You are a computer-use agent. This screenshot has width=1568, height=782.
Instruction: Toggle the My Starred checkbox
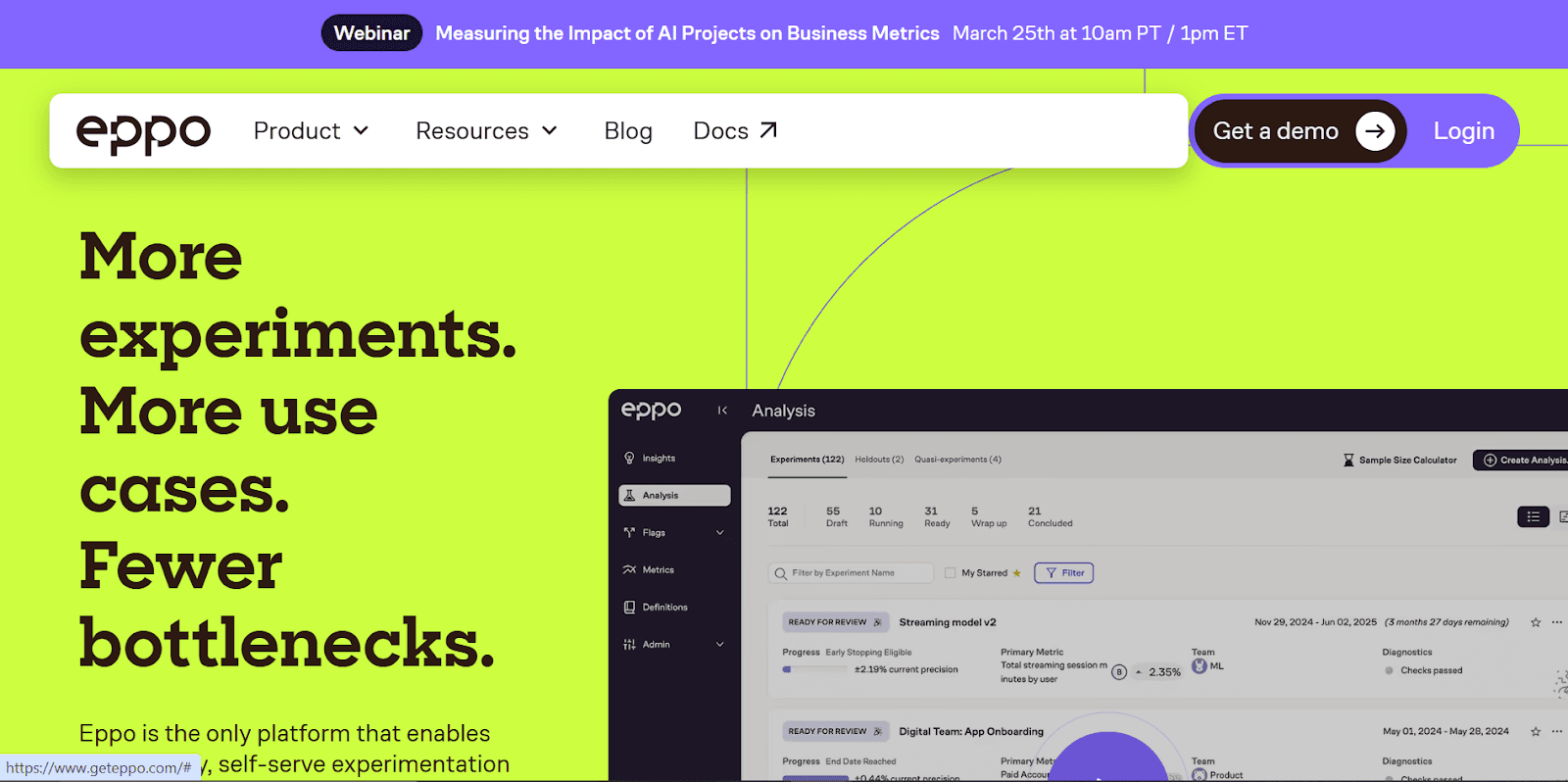coord(950,573)
